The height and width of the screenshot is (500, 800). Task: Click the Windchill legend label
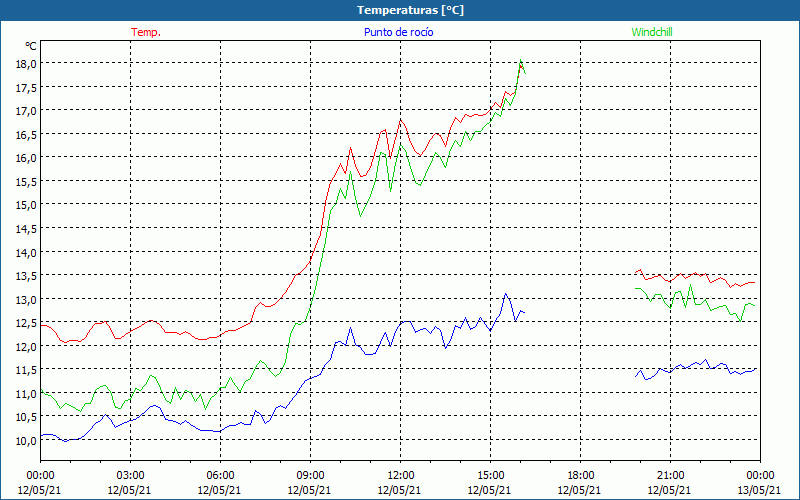pyautogui.click(x=652, y=32)
